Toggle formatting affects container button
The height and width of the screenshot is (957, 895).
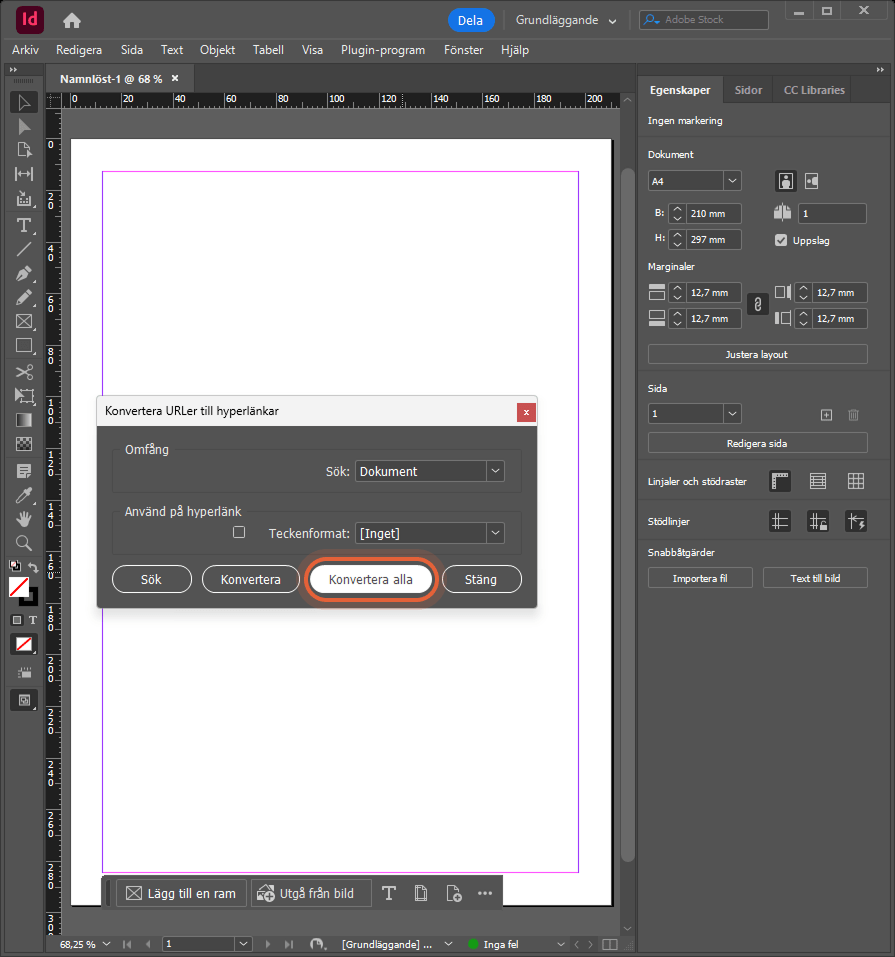tap(17, 620)
